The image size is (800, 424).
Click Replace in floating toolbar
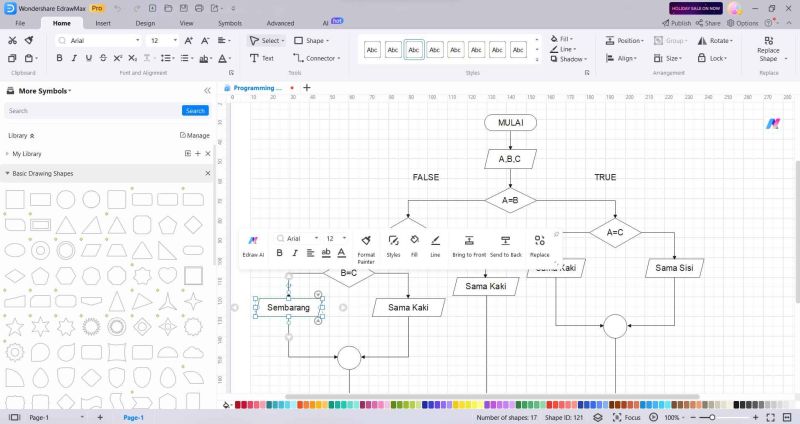click(x=539, y=246)
